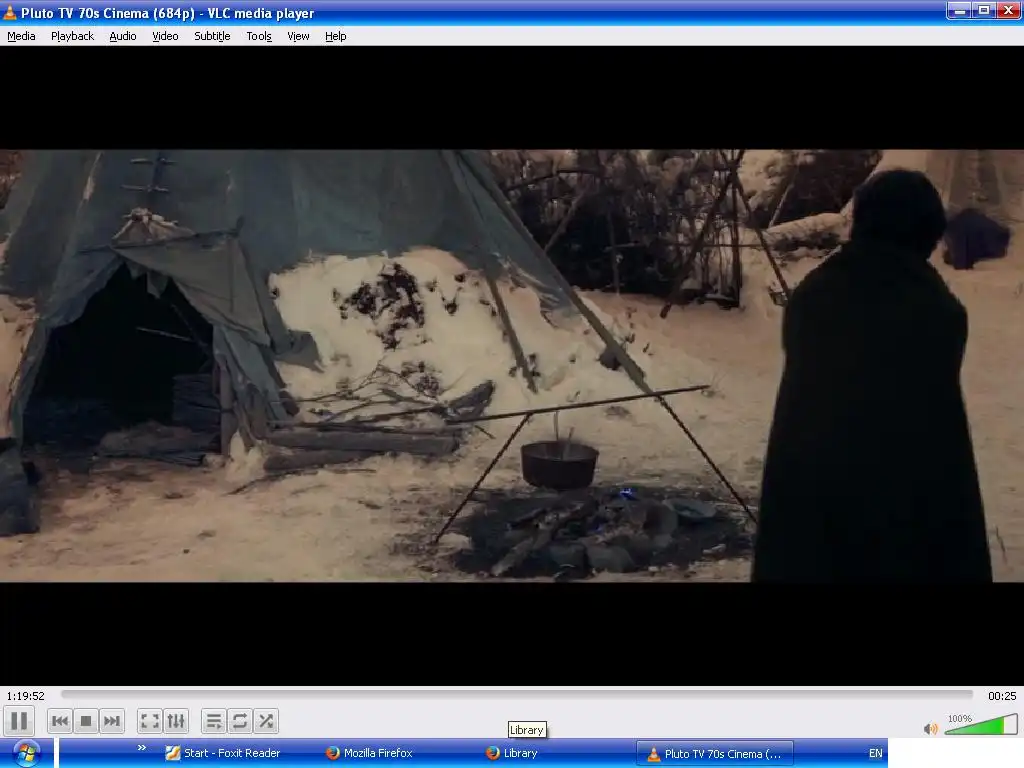Expand the quick launch chevron on taskbar
The image size is (1024, 768).
click(x=142, y=747)
